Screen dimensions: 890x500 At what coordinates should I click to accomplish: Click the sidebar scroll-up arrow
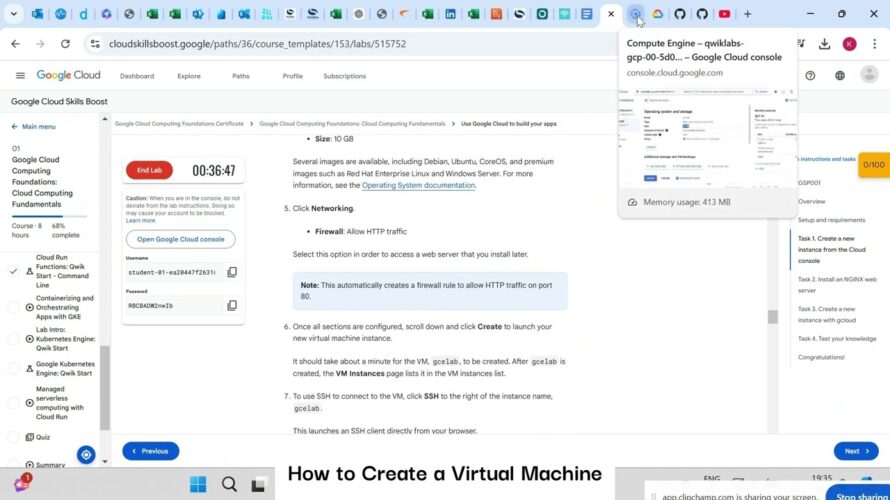coord(104,119)
